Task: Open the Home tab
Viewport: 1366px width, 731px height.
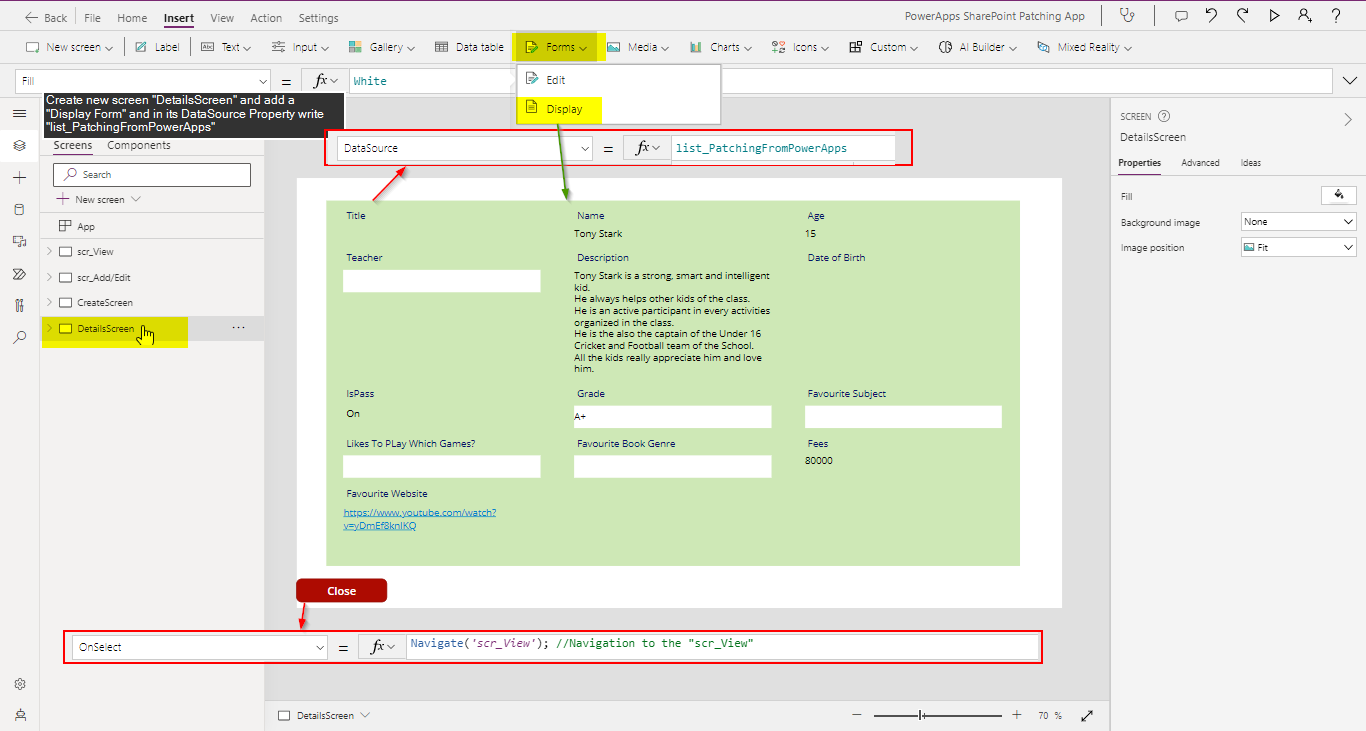Action: [132, 18]
